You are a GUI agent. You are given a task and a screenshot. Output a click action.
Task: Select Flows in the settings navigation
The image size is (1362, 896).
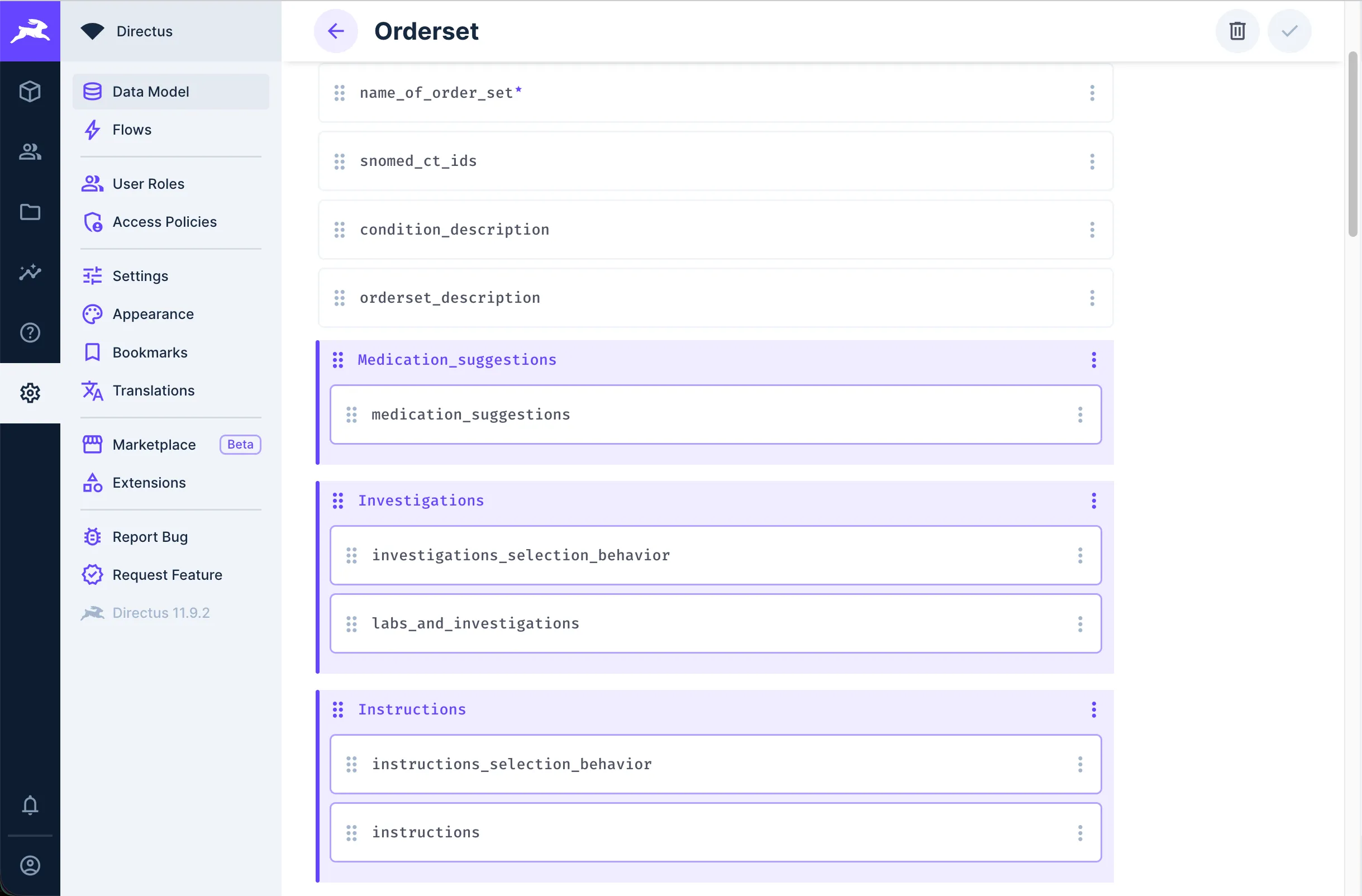coord(131,129)
